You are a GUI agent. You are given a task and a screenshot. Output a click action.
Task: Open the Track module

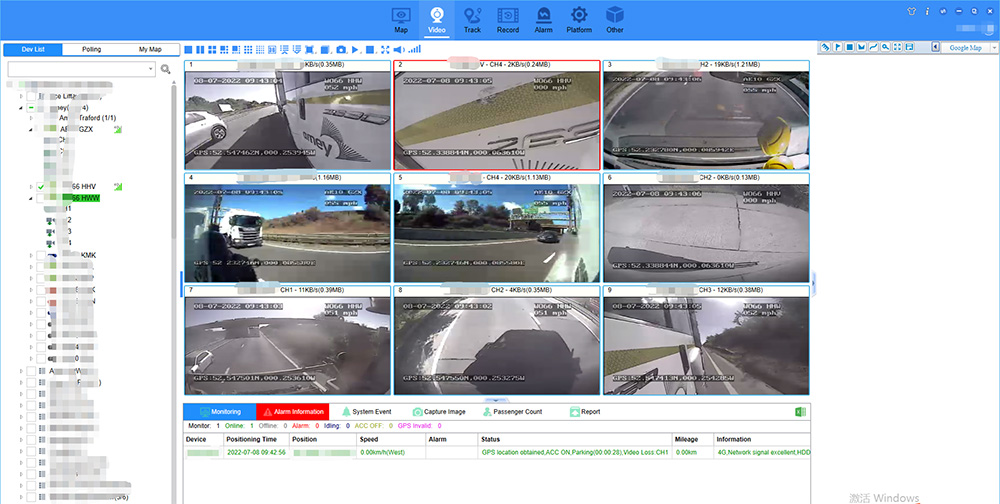coord(472,18)
